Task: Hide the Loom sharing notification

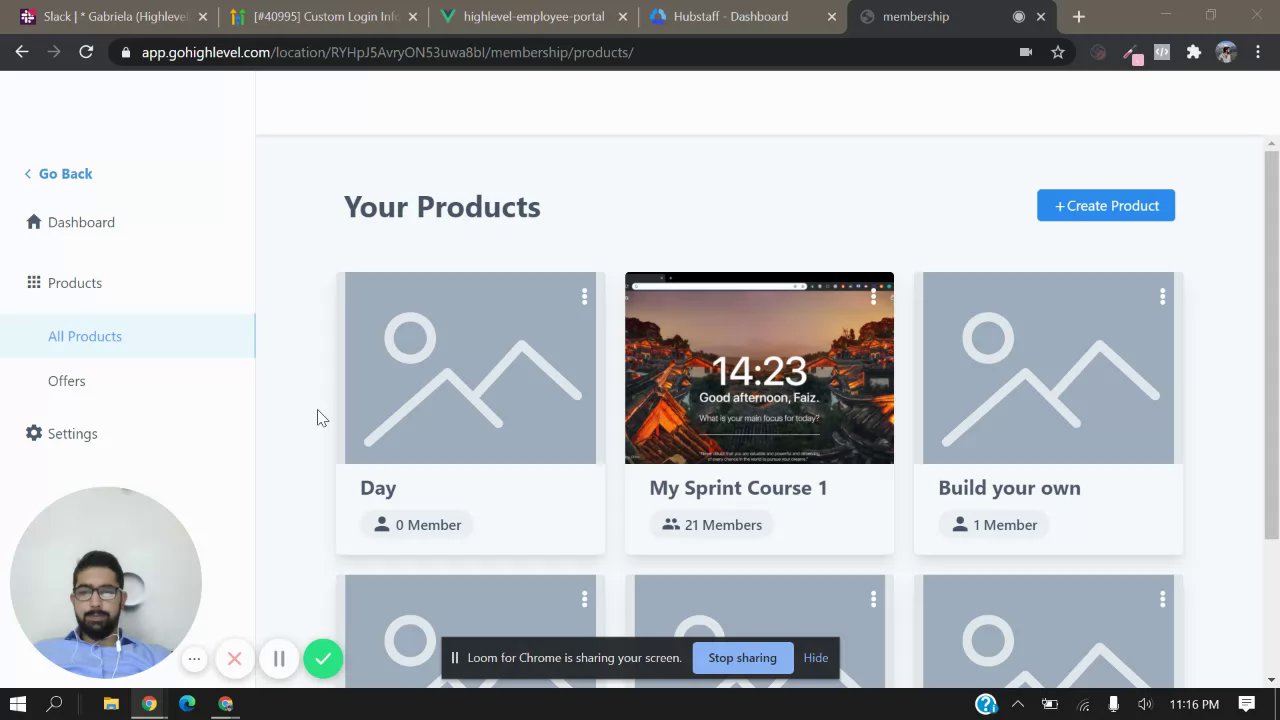Action: [815, 658]
